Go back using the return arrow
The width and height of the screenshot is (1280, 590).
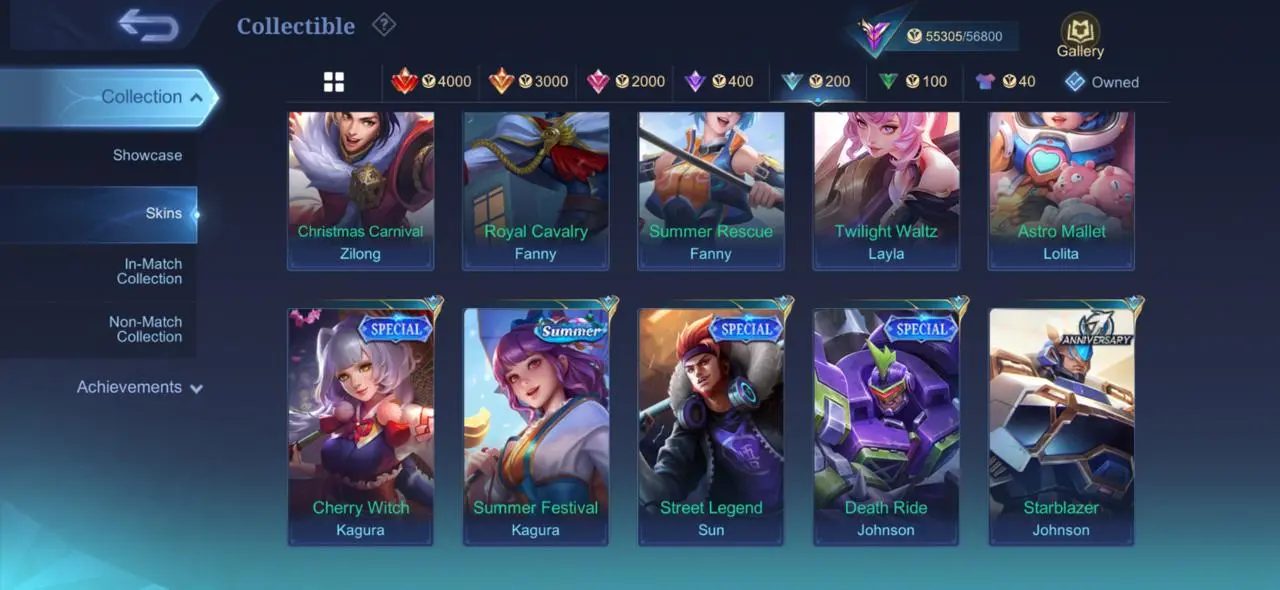(x=148, y=25)
